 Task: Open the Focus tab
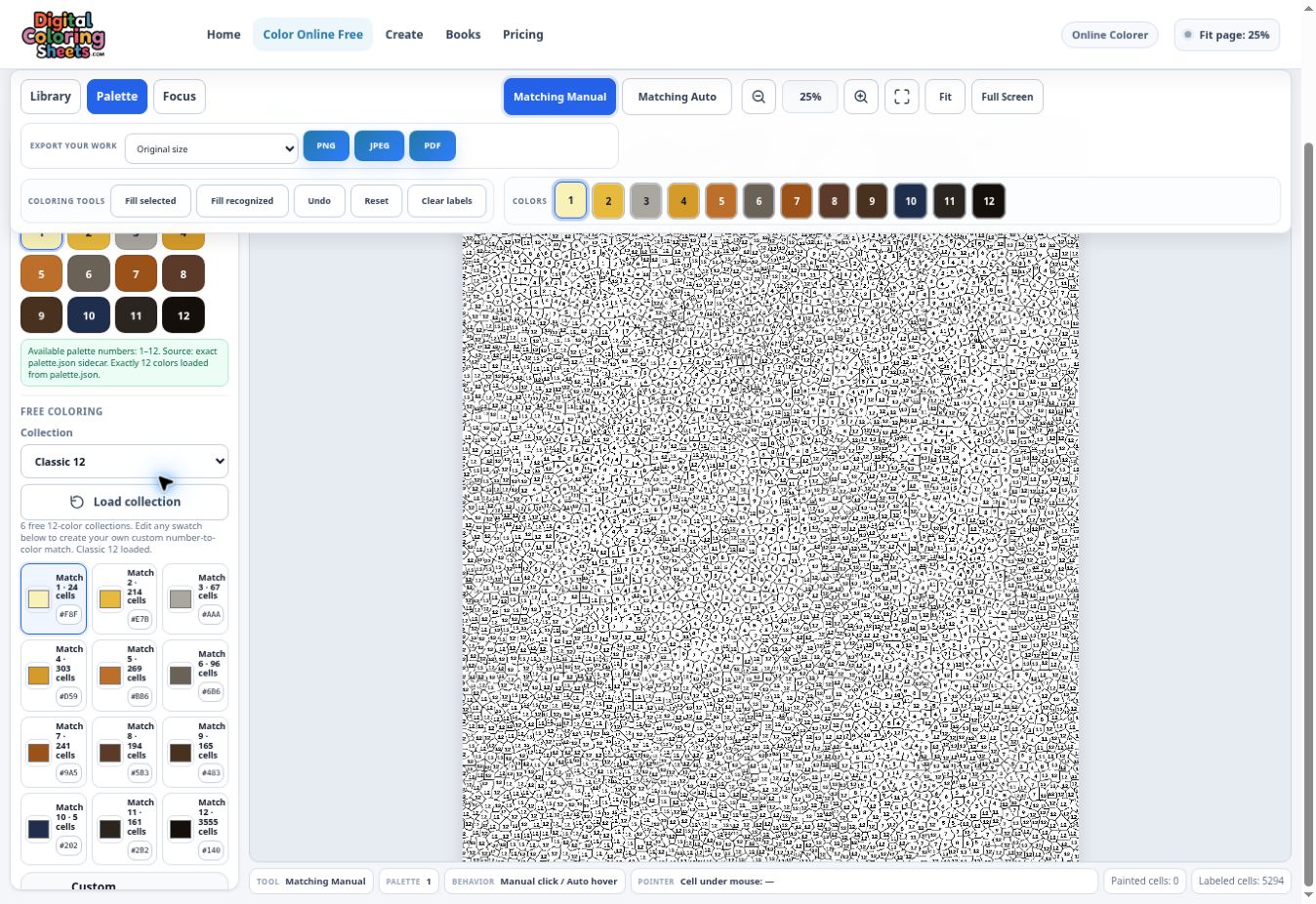tap(180, 97)
